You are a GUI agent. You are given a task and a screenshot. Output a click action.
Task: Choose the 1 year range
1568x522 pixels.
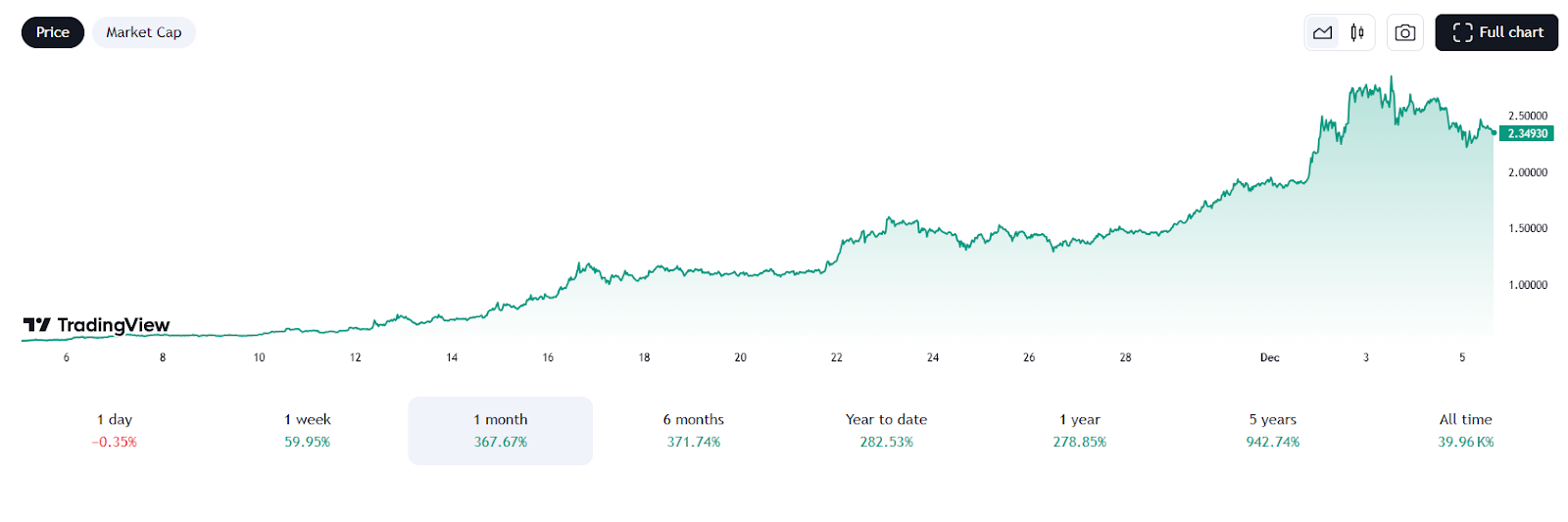(x=1080, y=430)
